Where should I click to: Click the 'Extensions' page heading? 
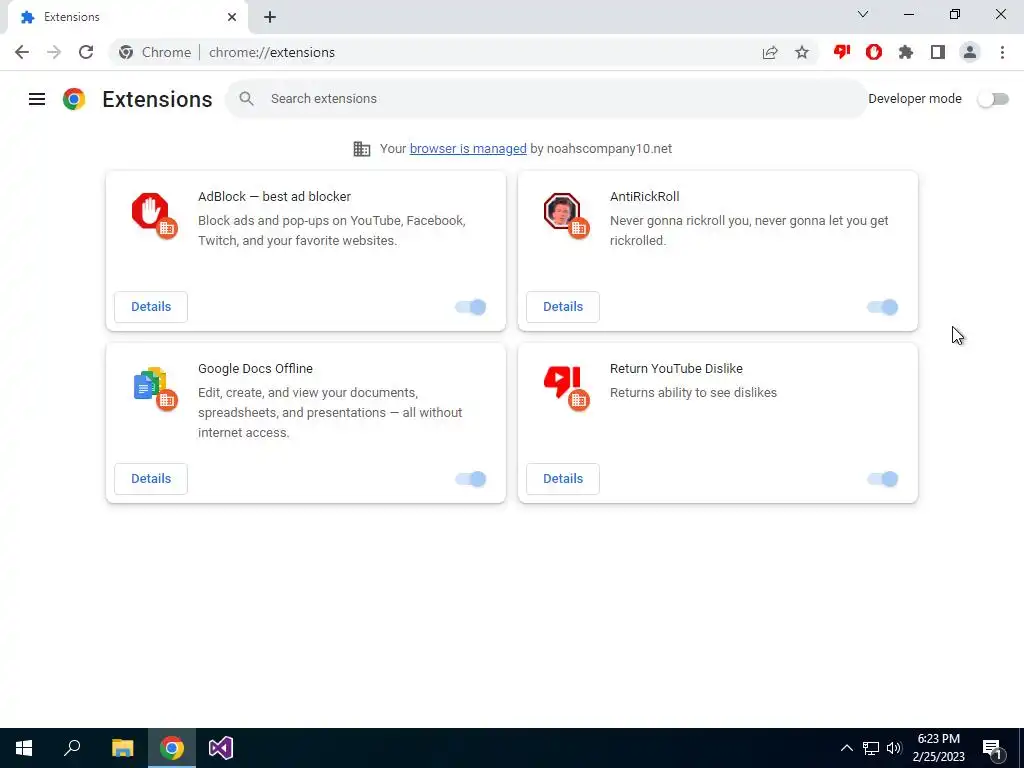click(157, 99)
